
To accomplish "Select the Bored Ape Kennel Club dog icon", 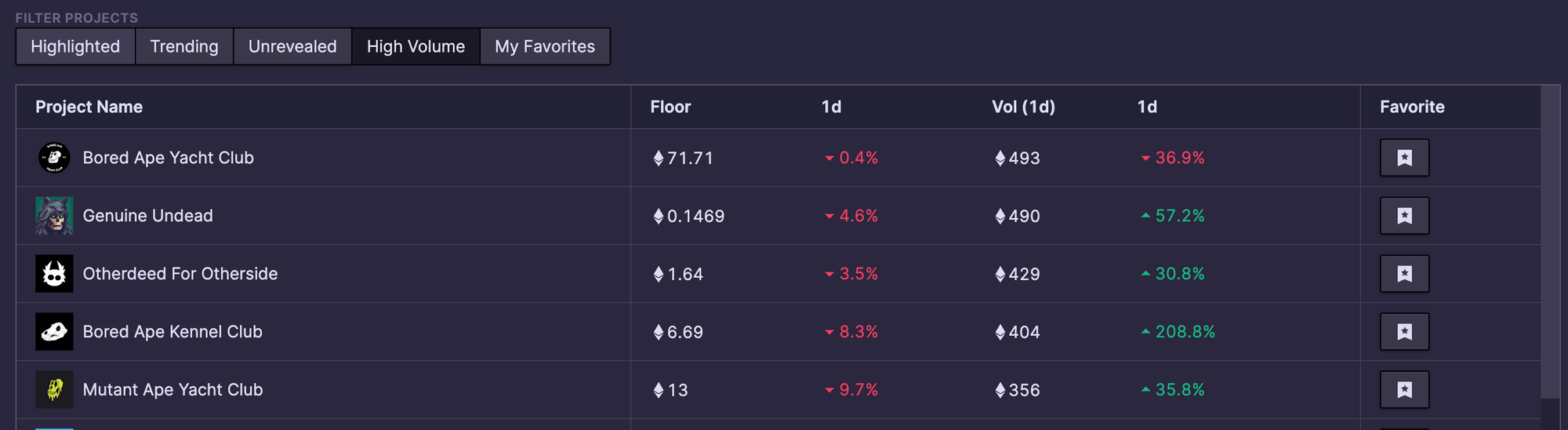I will [54, 332].
